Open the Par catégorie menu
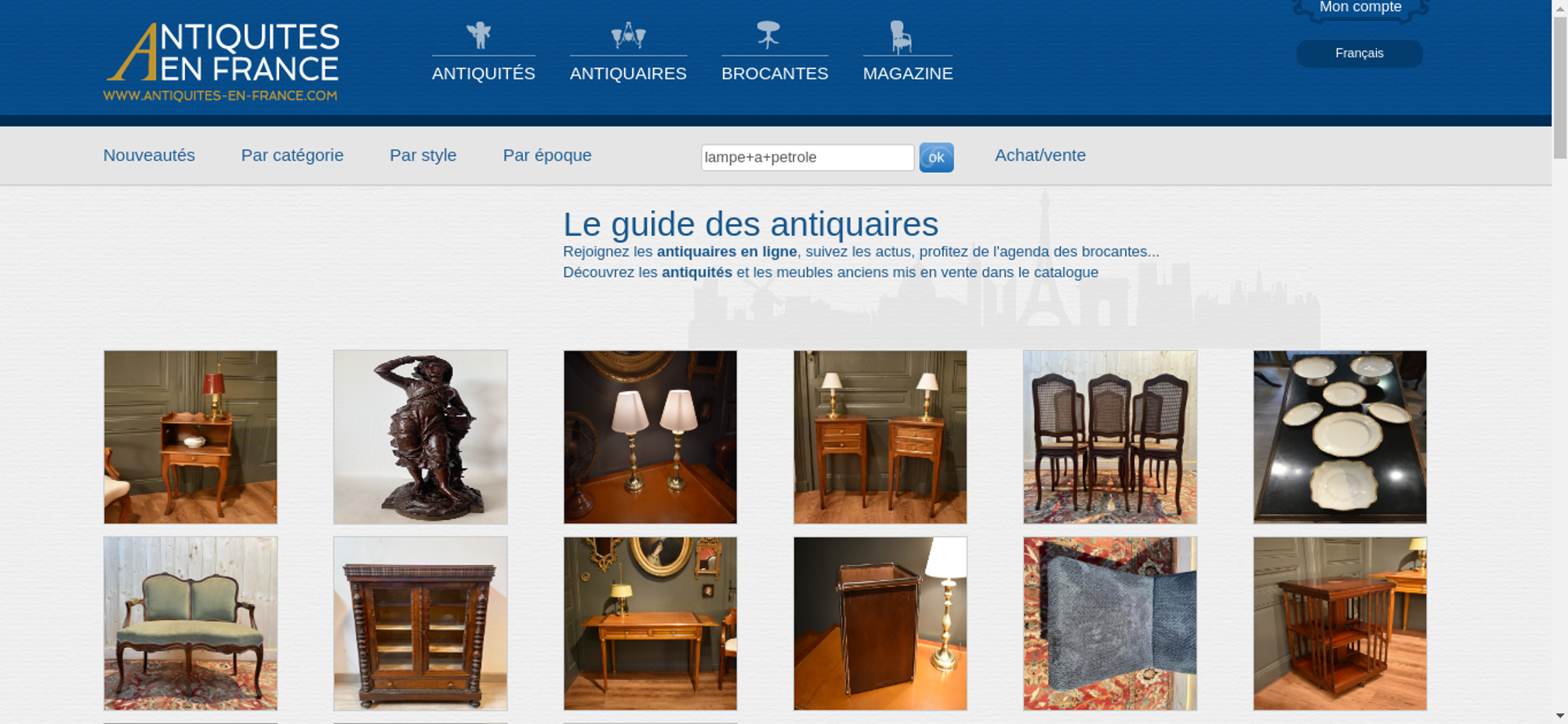The image size is (1568, 724). [x=292, y=155]
